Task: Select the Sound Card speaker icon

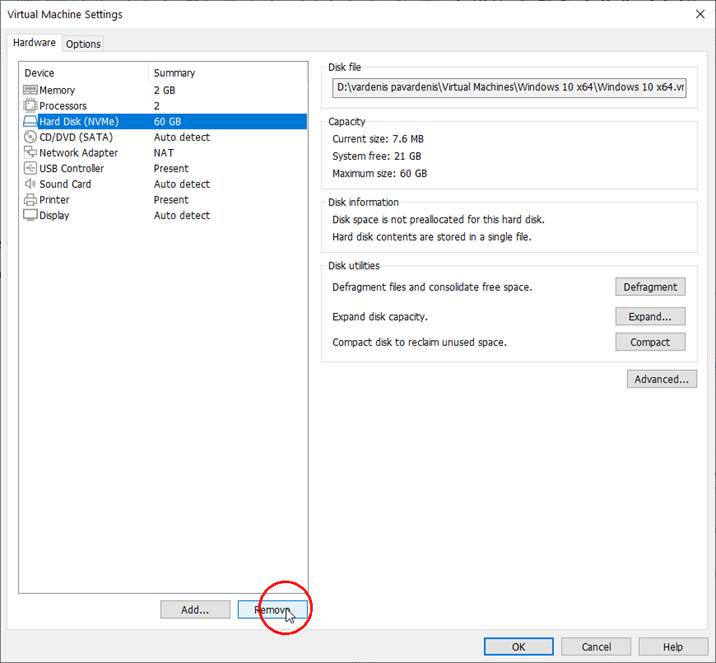Action: pos(30,184)
